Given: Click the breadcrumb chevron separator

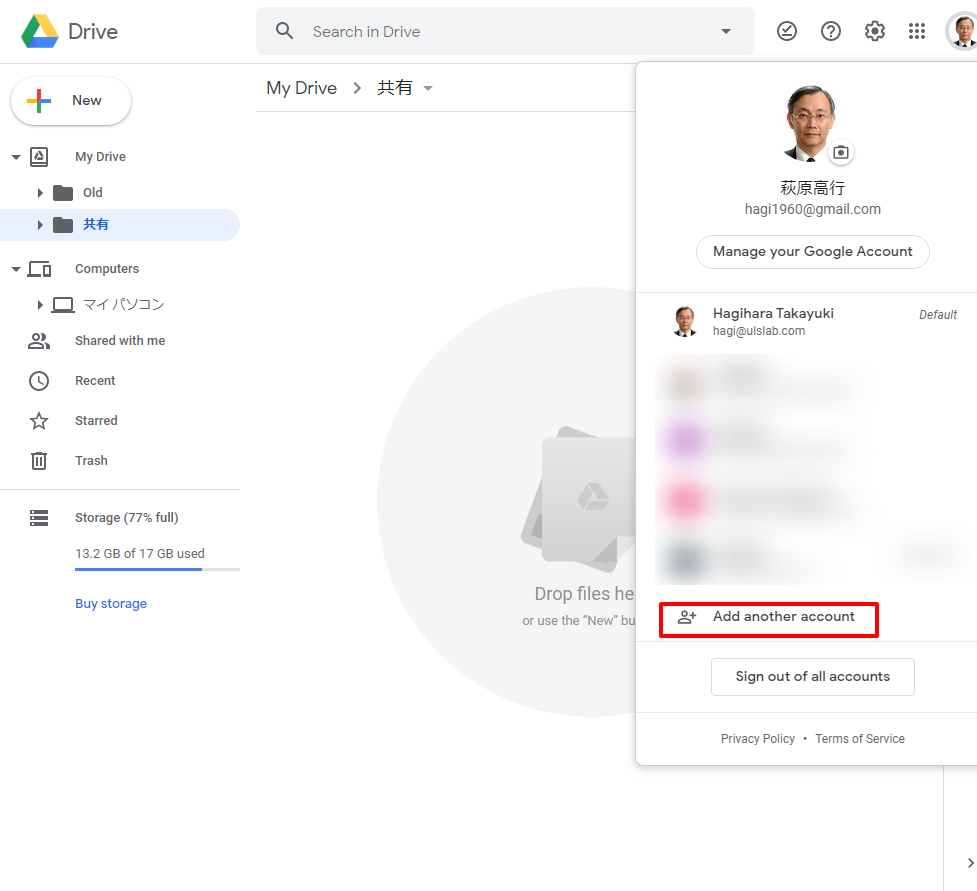Looking at the screenshot, I should [x=357, y=88].
